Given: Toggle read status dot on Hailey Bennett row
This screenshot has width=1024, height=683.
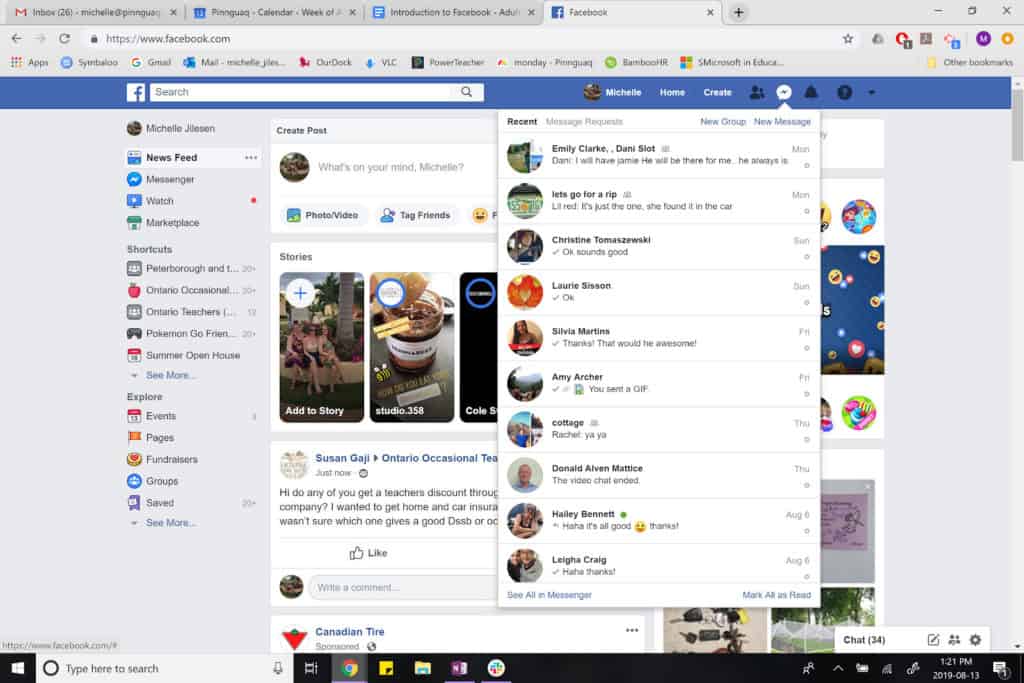Looking at the screenshot, I should pos(807,531).
